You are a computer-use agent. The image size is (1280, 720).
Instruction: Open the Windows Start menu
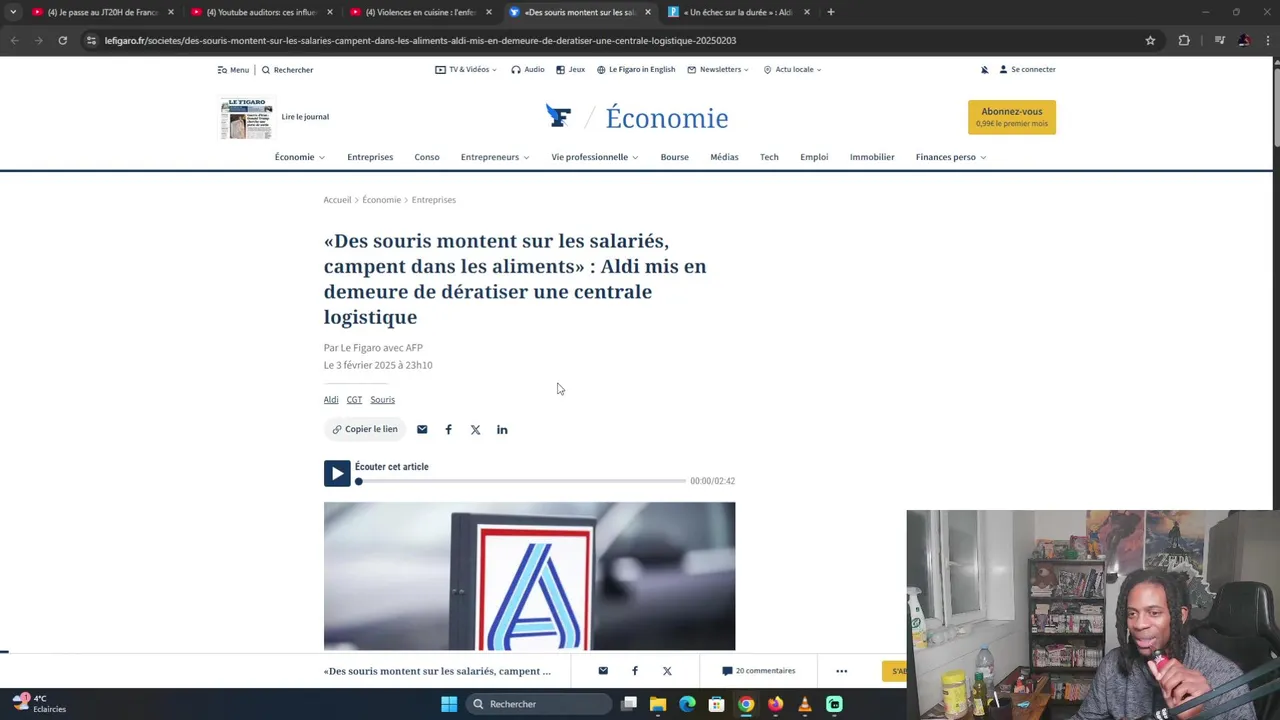pyautogui.click(x=449, y=704)
